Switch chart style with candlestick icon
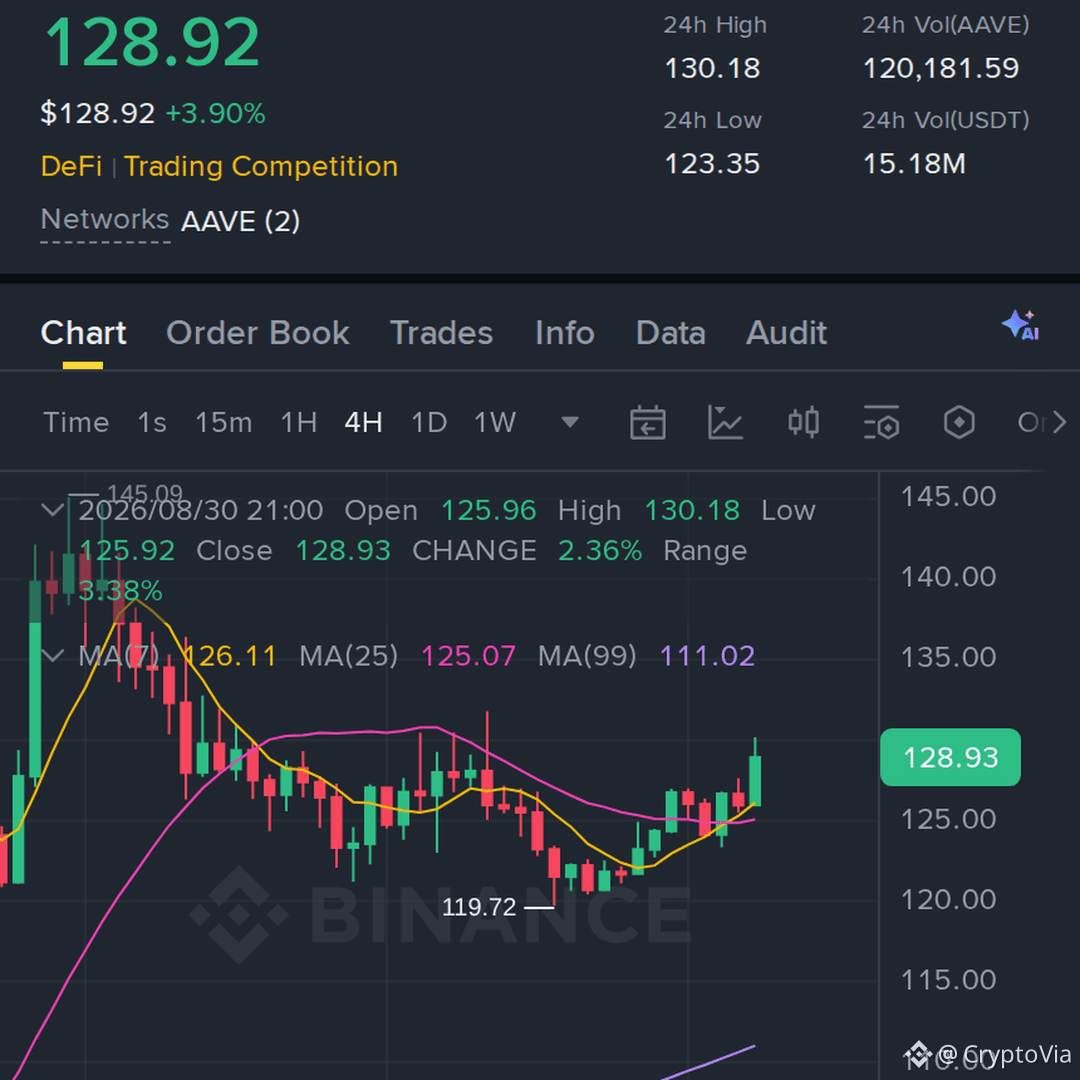 click(x=803, y=422)
